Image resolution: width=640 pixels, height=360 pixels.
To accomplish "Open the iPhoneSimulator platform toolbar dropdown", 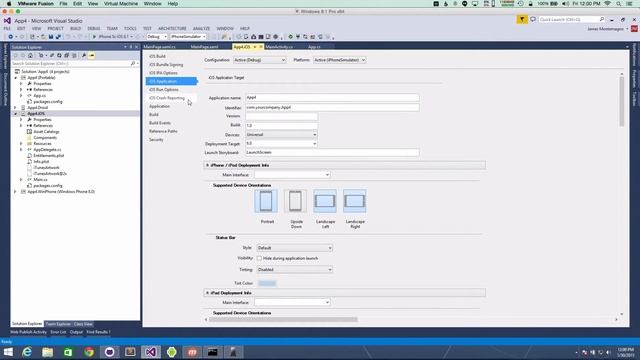I will coord(188,37).
